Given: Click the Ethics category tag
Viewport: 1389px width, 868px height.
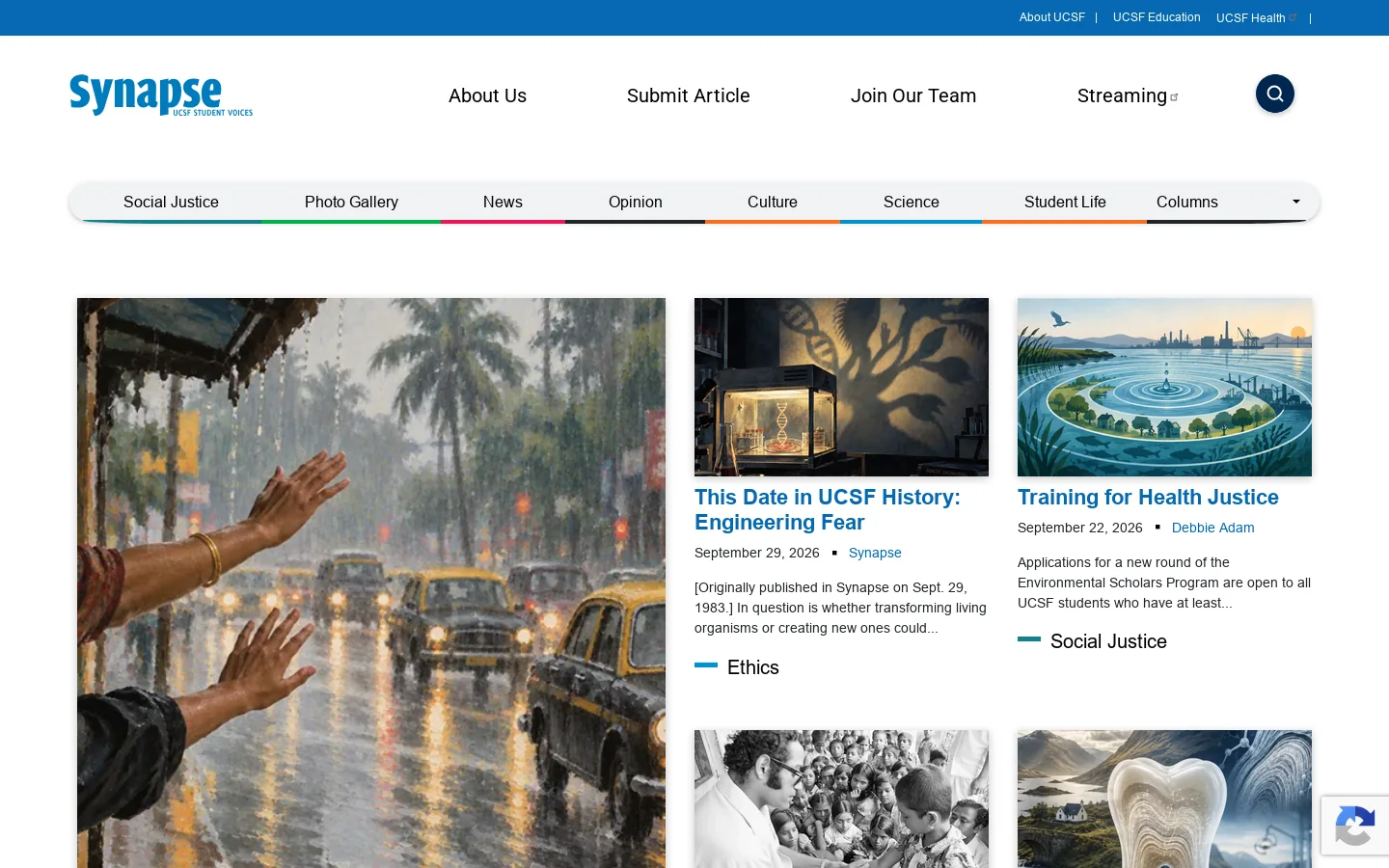Looking at the screenshot, I should pos(752,667).
